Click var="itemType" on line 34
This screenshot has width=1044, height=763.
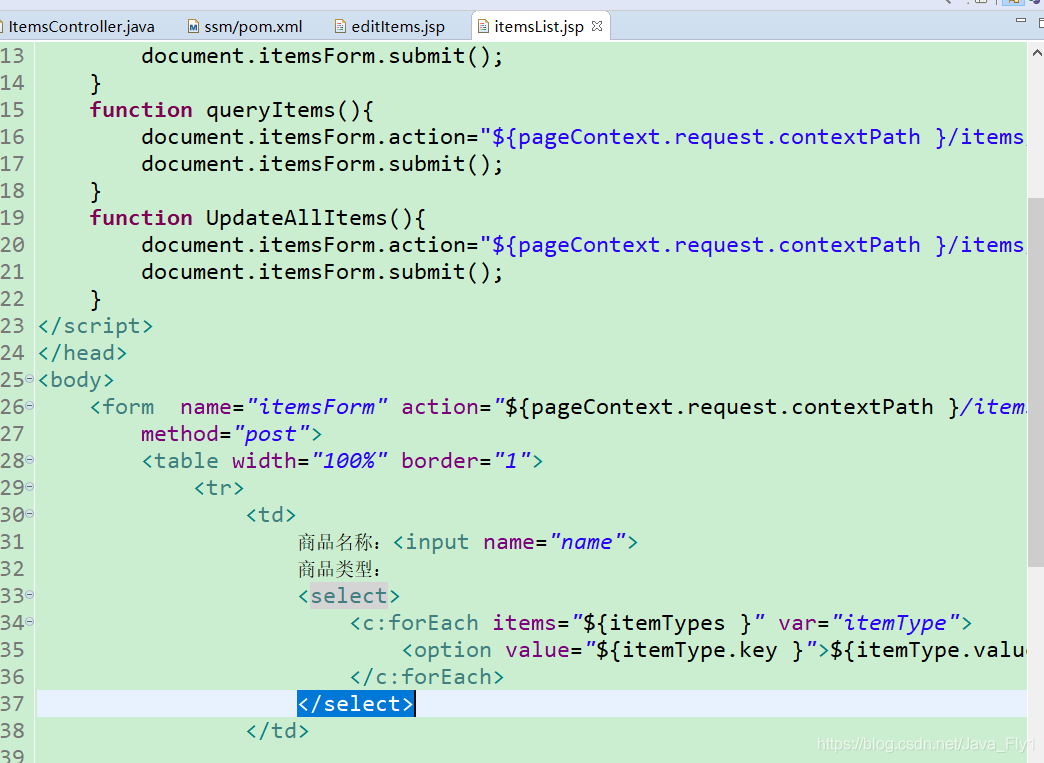[869, 623]
